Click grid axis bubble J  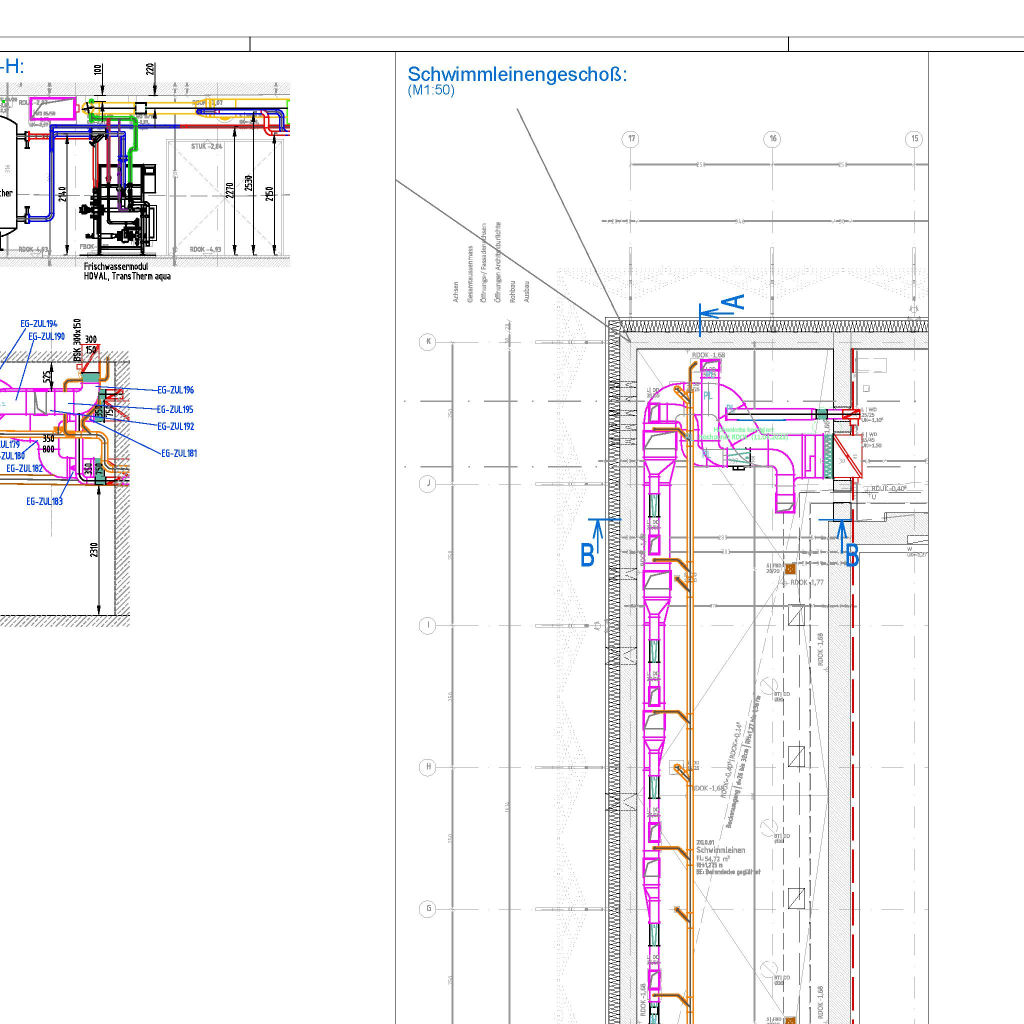[x=428, y=484]
